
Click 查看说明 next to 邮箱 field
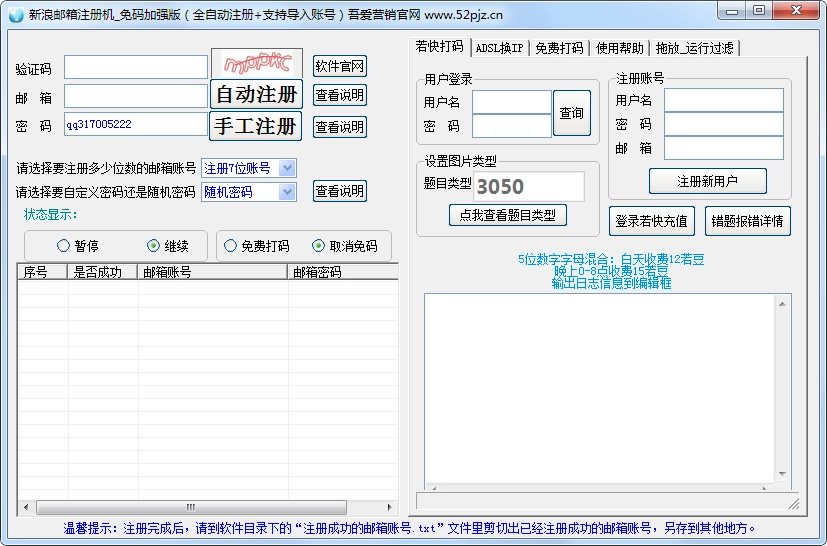340,95
